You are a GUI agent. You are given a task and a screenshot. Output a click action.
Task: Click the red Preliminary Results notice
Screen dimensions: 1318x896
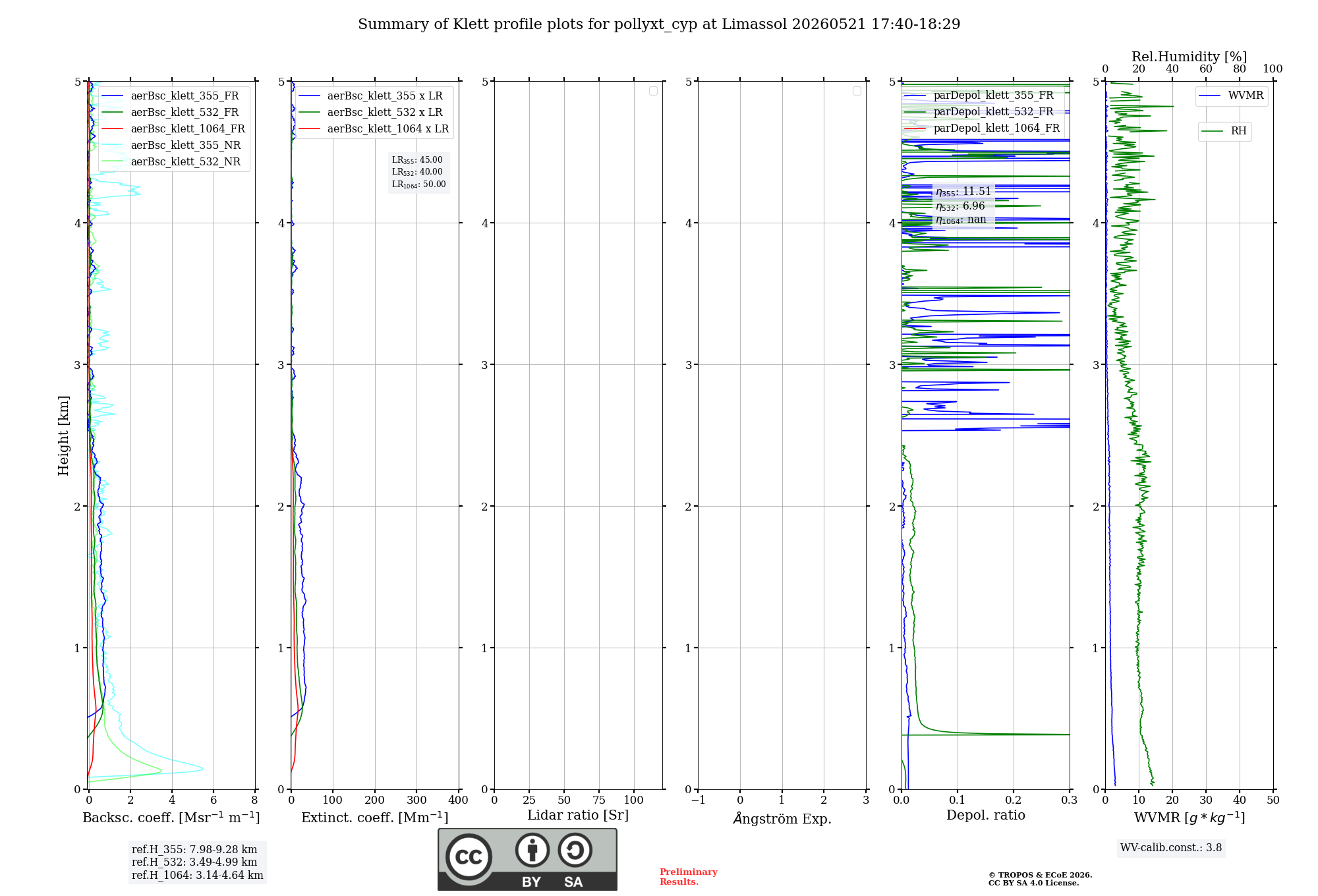pyautogui.click(x=689, y=877)
